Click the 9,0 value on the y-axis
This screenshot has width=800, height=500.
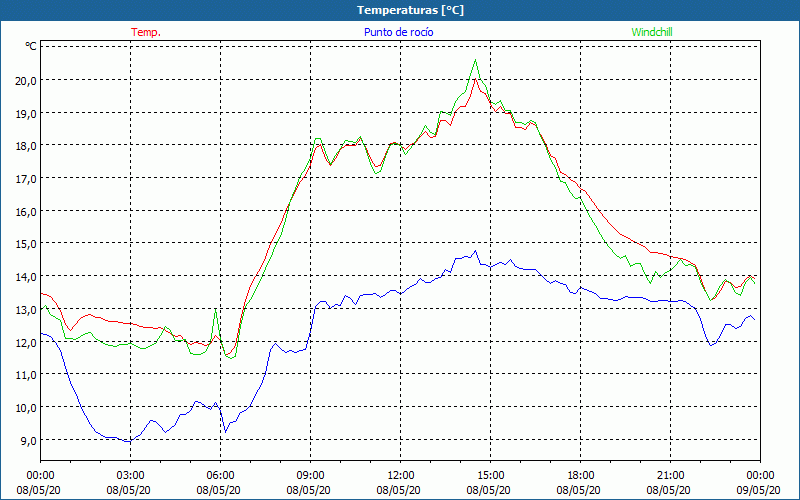27,440
